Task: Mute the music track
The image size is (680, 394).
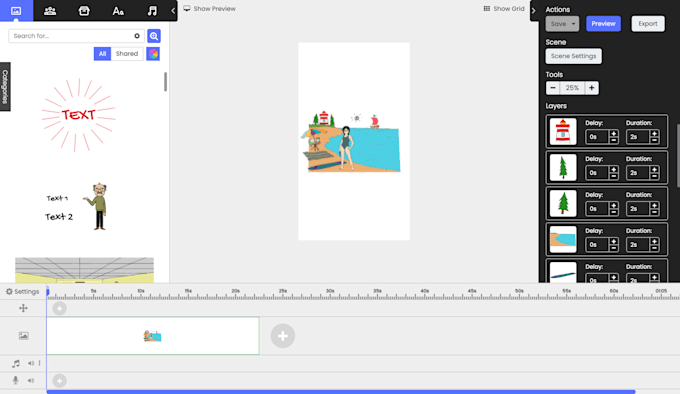Action: tap(31, 363)
